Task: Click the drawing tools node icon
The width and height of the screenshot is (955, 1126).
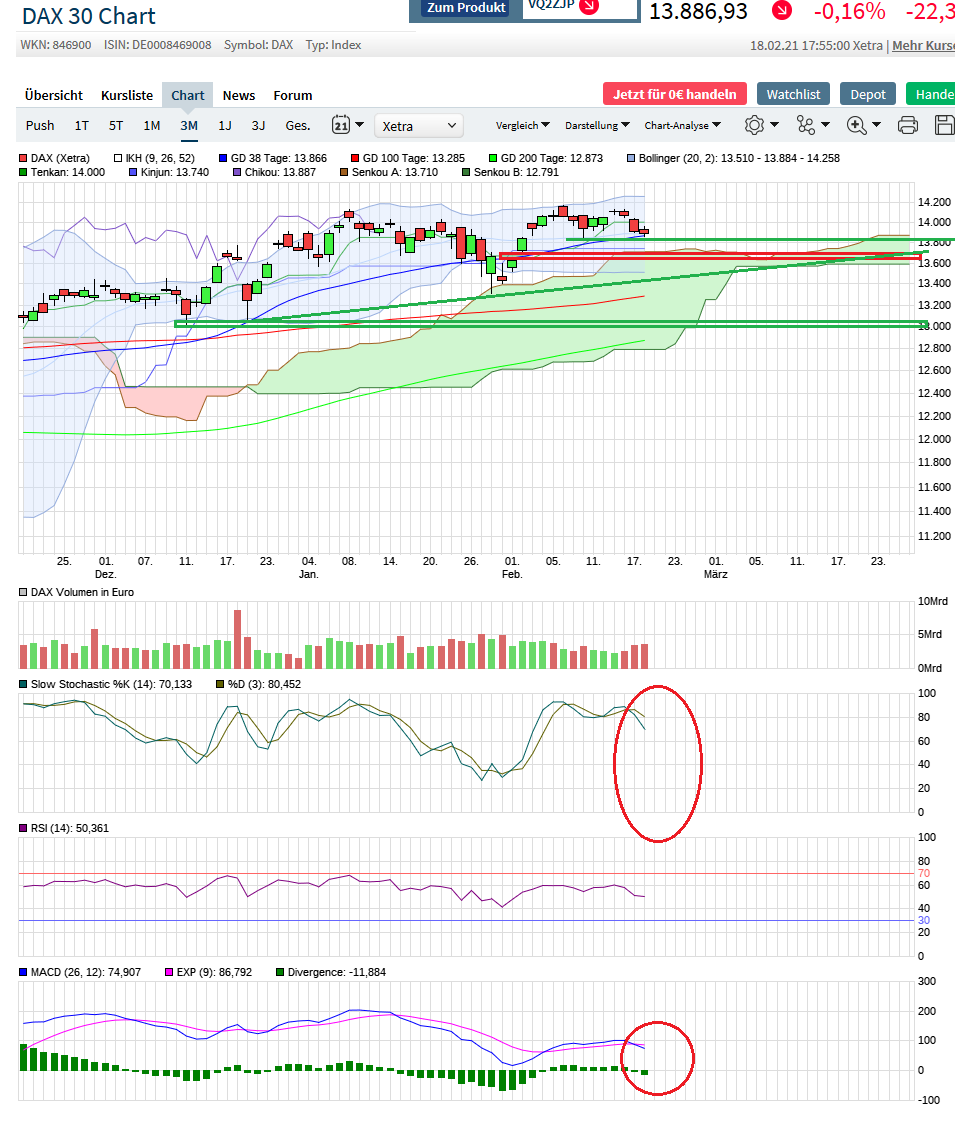Action: click(806, 125)
